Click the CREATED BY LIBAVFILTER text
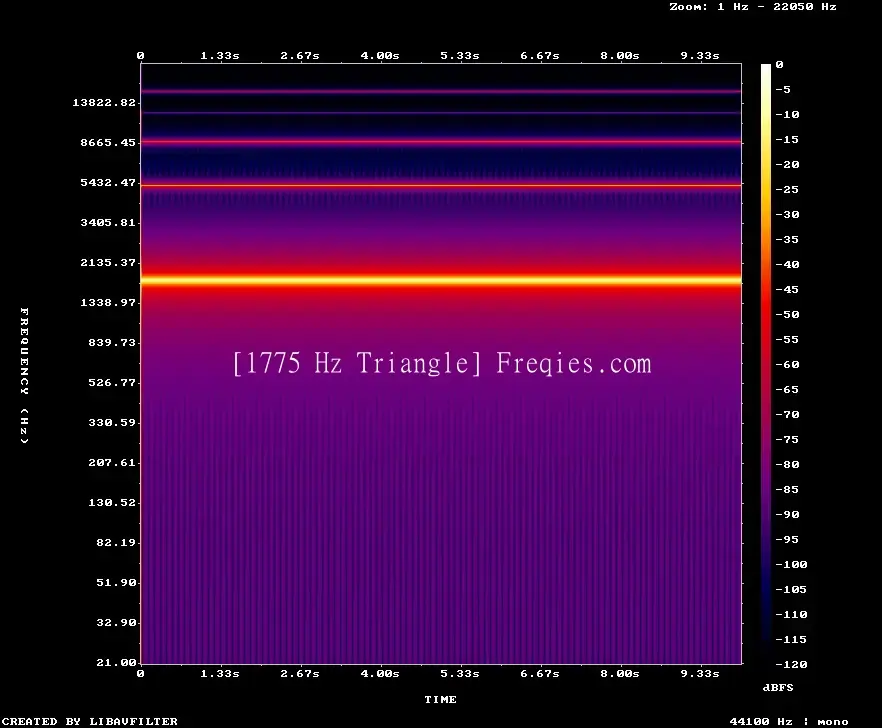882x728 pixels. (x=89, y=721)
